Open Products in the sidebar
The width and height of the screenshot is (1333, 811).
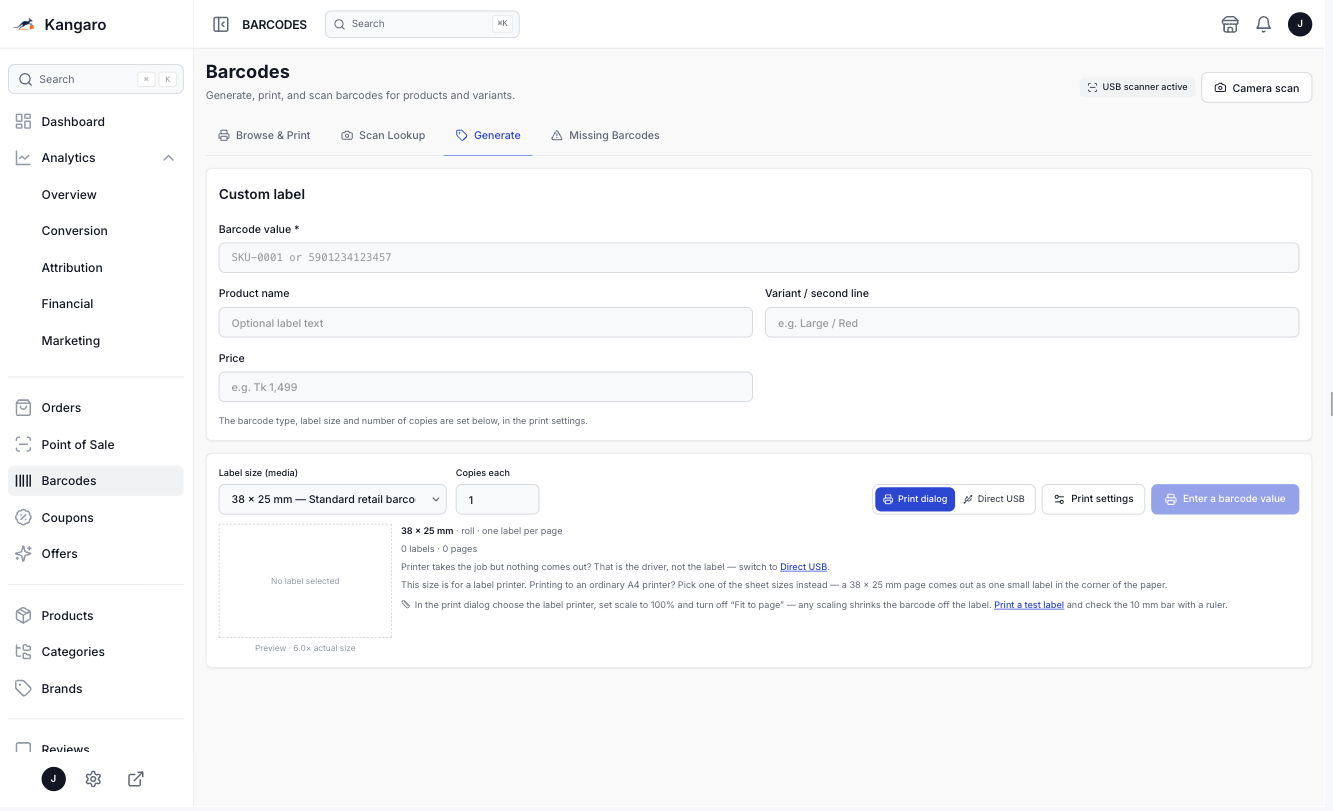(96, 616)
